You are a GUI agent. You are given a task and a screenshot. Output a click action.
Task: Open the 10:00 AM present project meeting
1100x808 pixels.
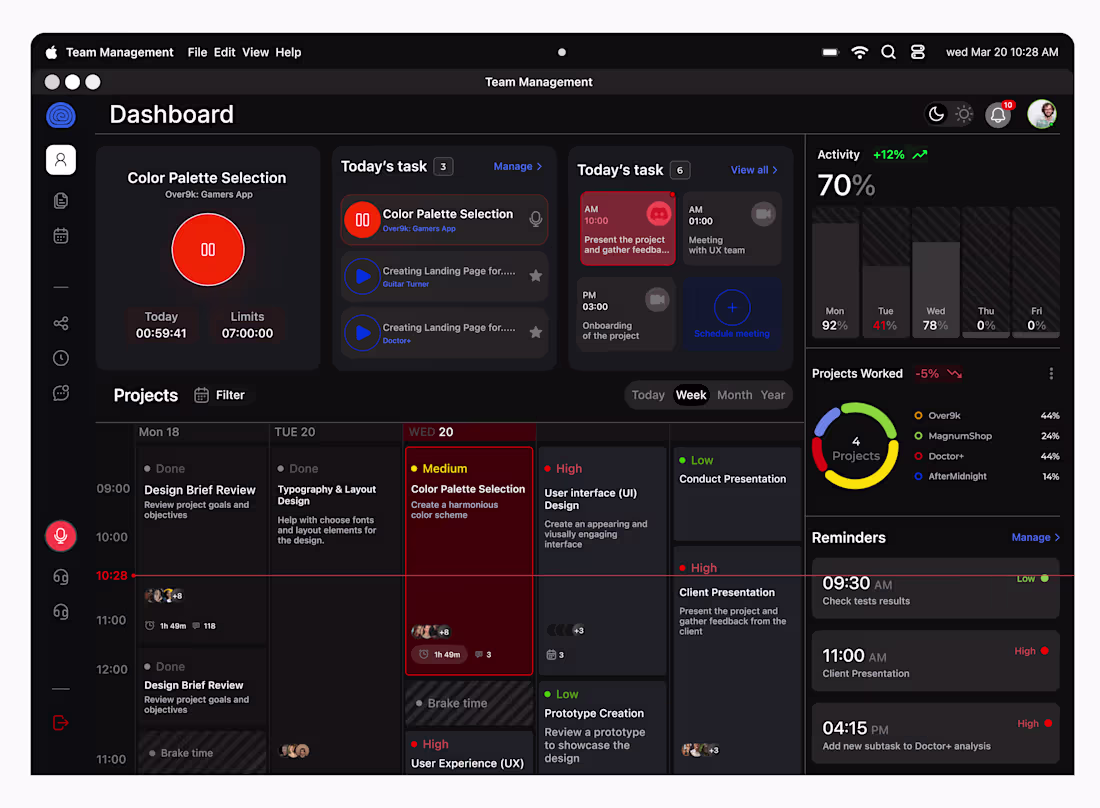[628, 229]
